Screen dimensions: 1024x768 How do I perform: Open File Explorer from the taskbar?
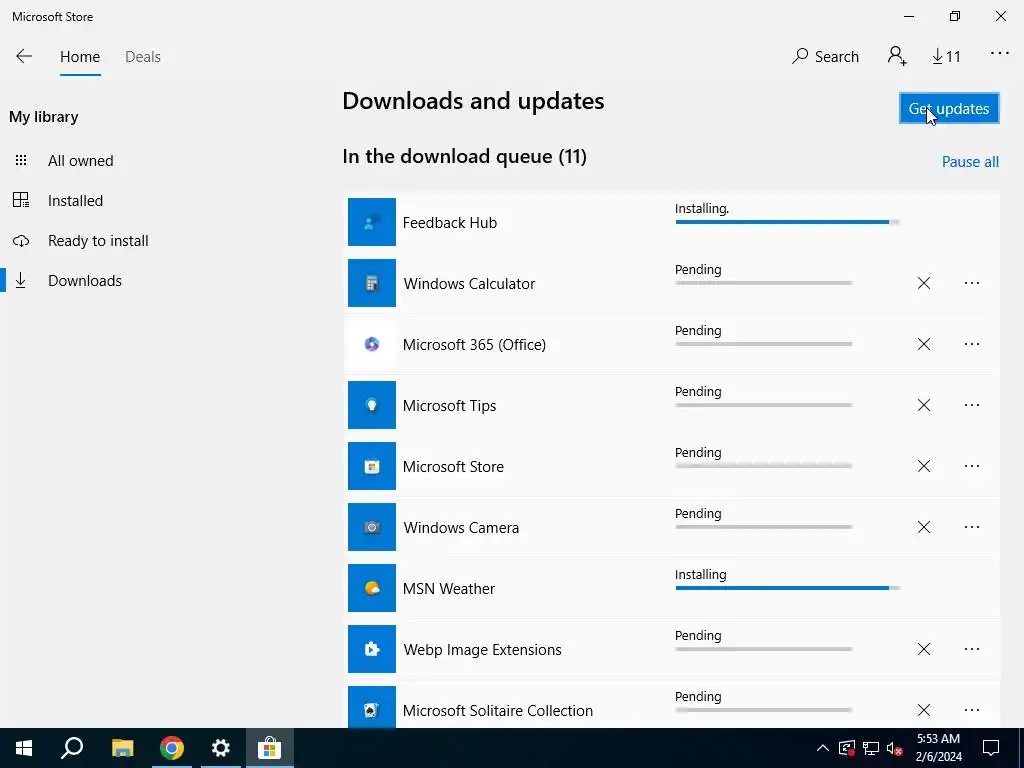122,748
